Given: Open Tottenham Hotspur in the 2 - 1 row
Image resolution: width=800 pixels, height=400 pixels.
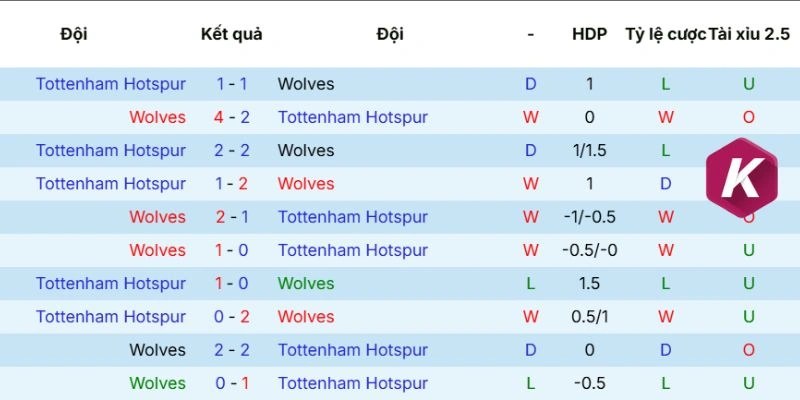Looking at the screenshot, I should point(353,217).
